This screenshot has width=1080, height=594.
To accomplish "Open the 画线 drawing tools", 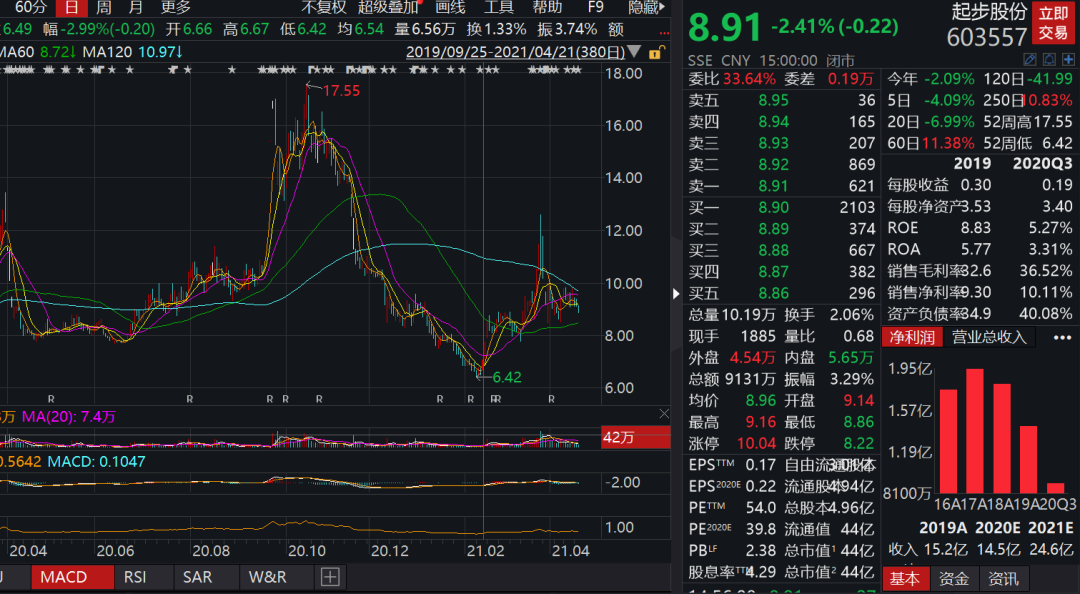I will (450, 8).
